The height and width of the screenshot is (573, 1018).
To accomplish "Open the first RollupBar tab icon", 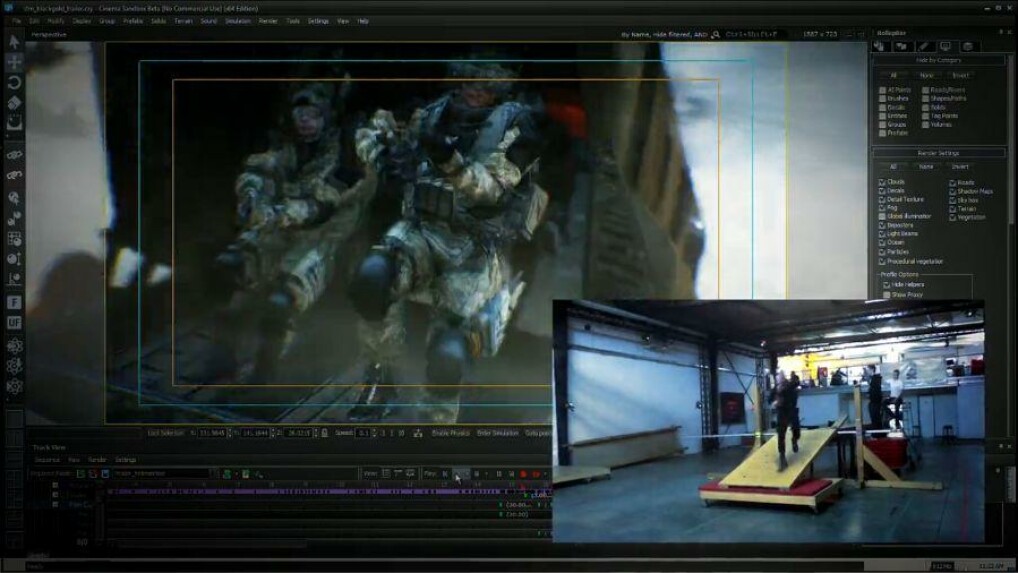I will click(x=880, y=46).
